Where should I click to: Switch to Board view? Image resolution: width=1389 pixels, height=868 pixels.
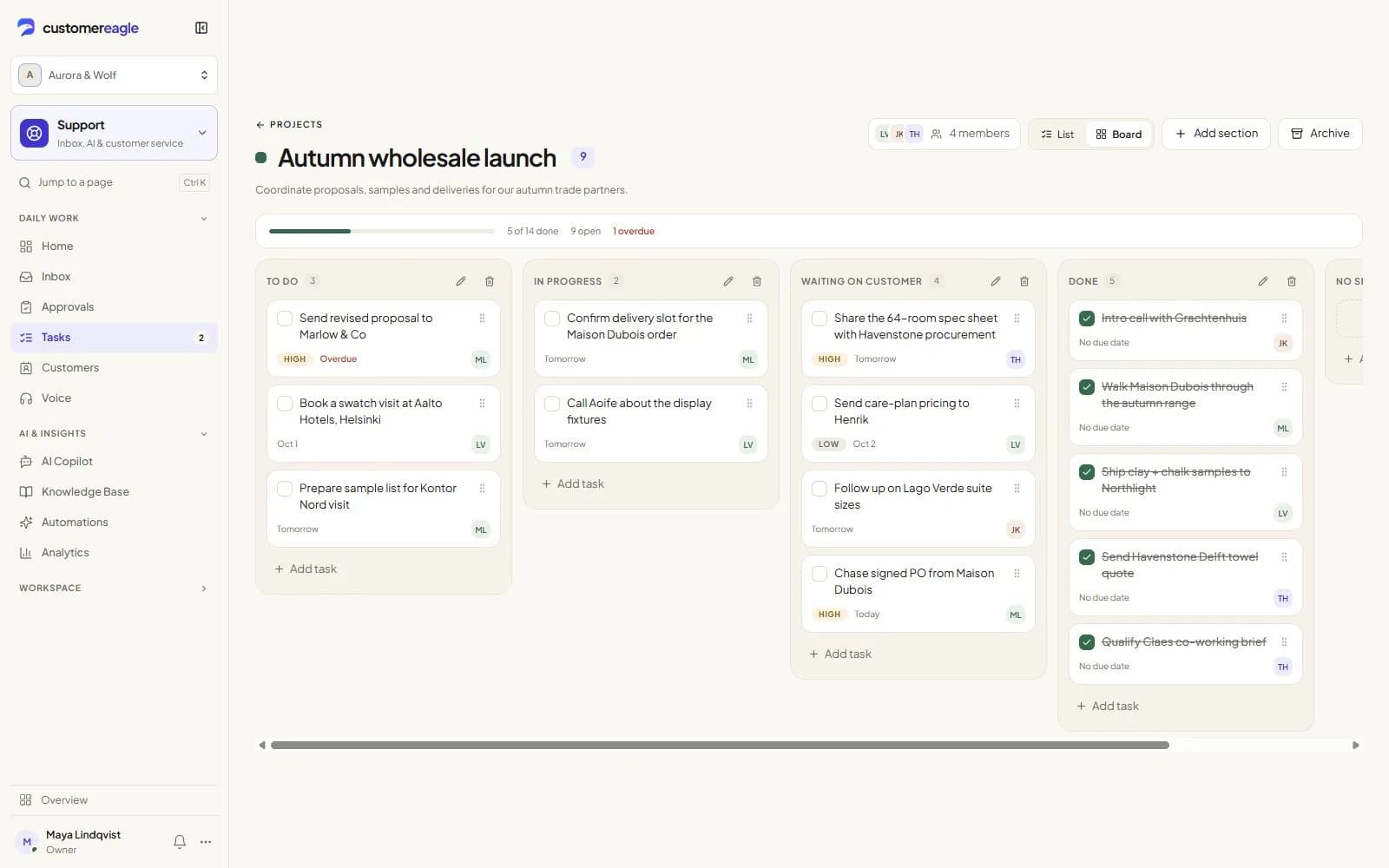click(x=1119, y=135)
